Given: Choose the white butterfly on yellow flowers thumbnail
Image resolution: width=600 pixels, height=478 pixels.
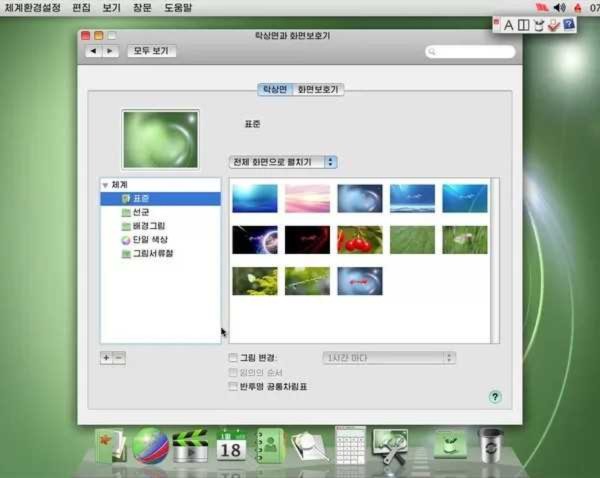Looking at the screenshot, I should pos(255,281).
